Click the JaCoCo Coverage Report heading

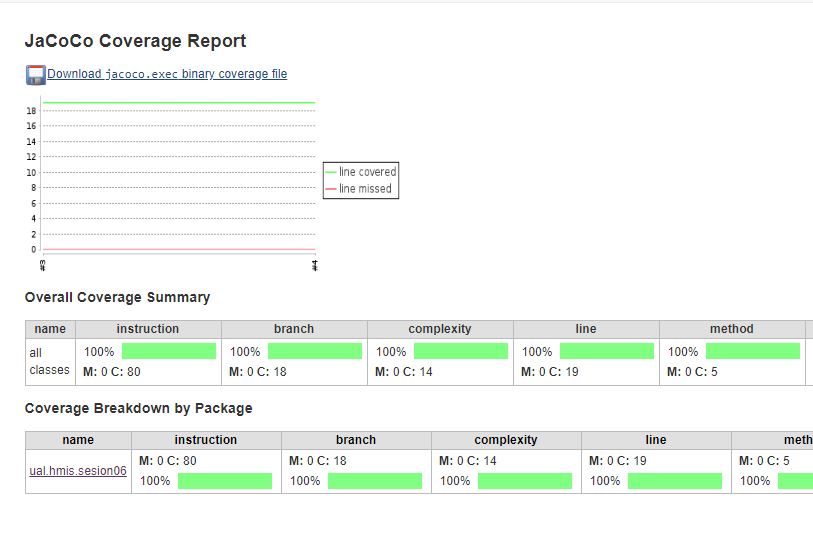135,41
